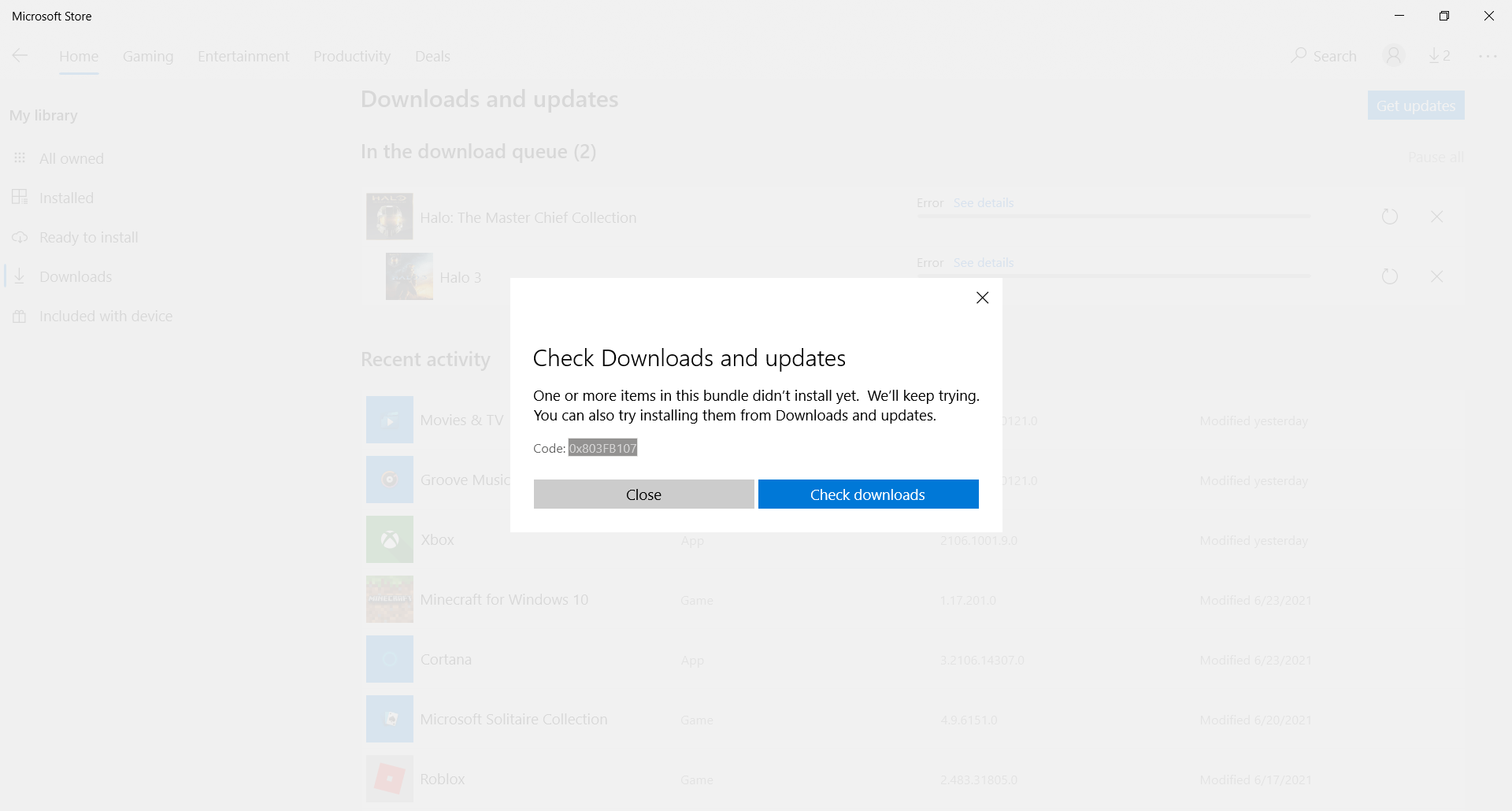Screen dimensions: 1512x811
Task: Click the Downloads arrow icon in sidebar
Action: click(x=20, y=276)
